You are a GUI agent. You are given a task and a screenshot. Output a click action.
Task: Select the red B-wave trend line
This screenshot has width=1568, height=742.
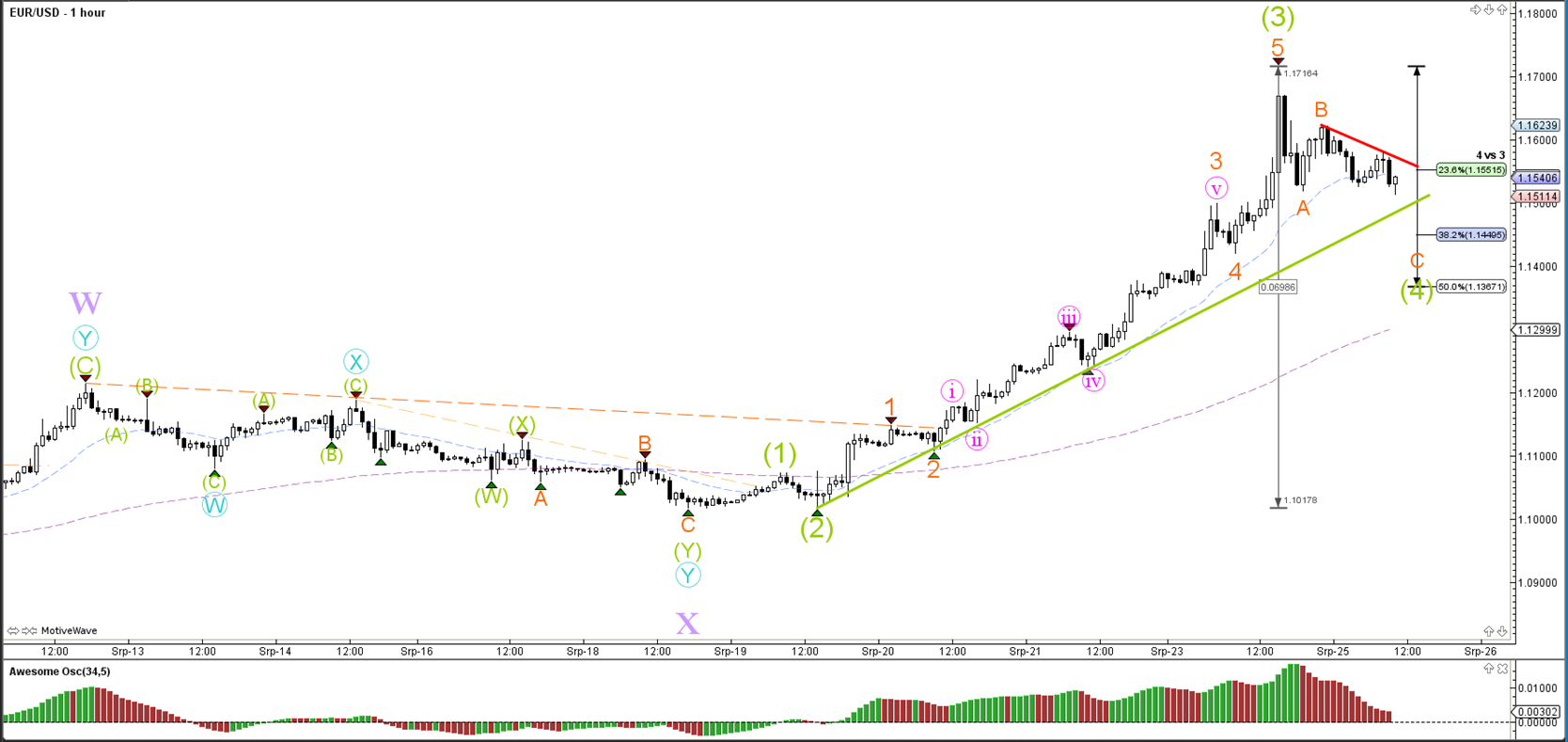coord(1369,145)
